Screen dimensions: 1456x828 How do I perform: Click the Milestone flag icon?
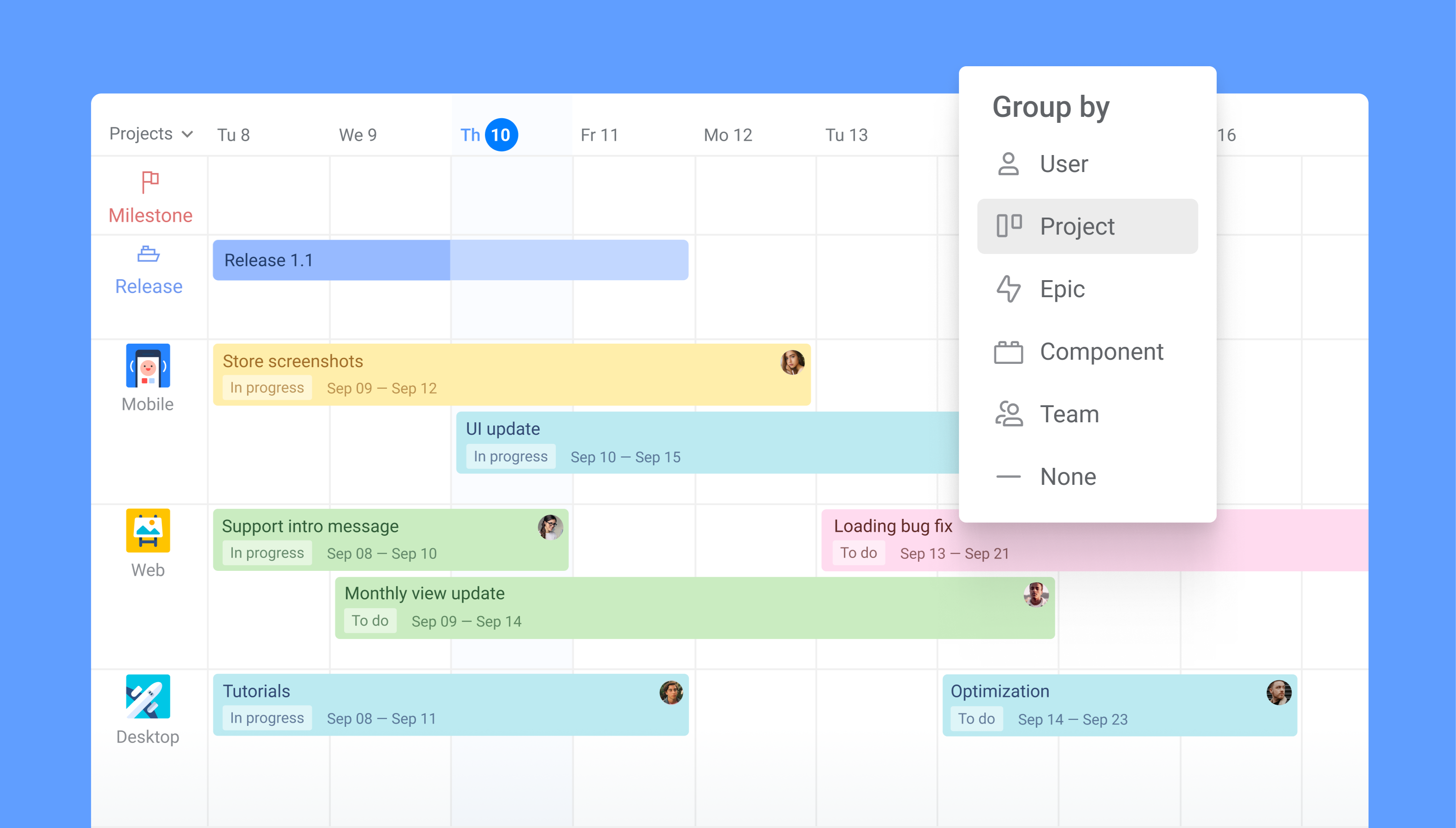tap(150, 182)
